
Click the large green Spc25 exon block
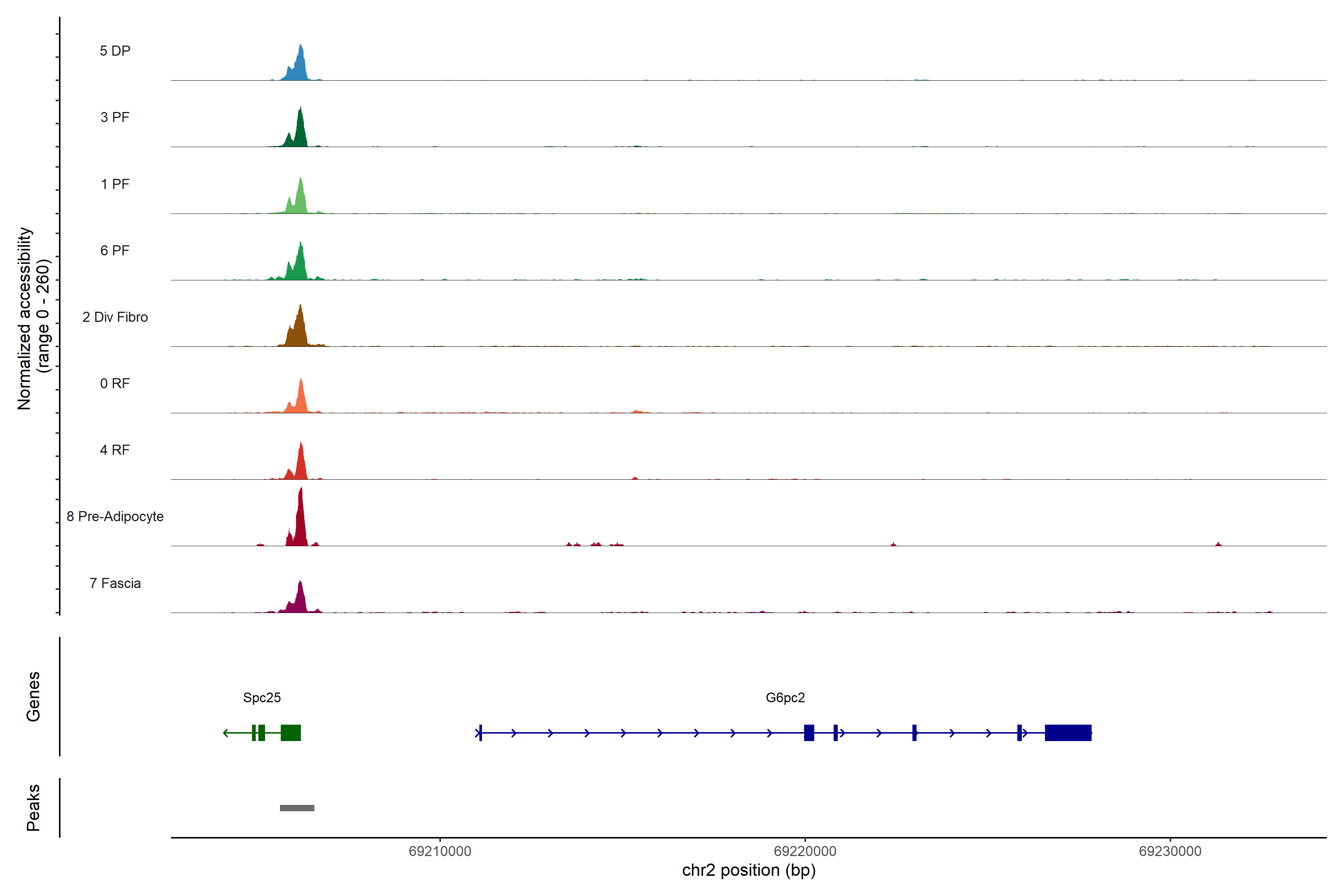tap(290, 732)
